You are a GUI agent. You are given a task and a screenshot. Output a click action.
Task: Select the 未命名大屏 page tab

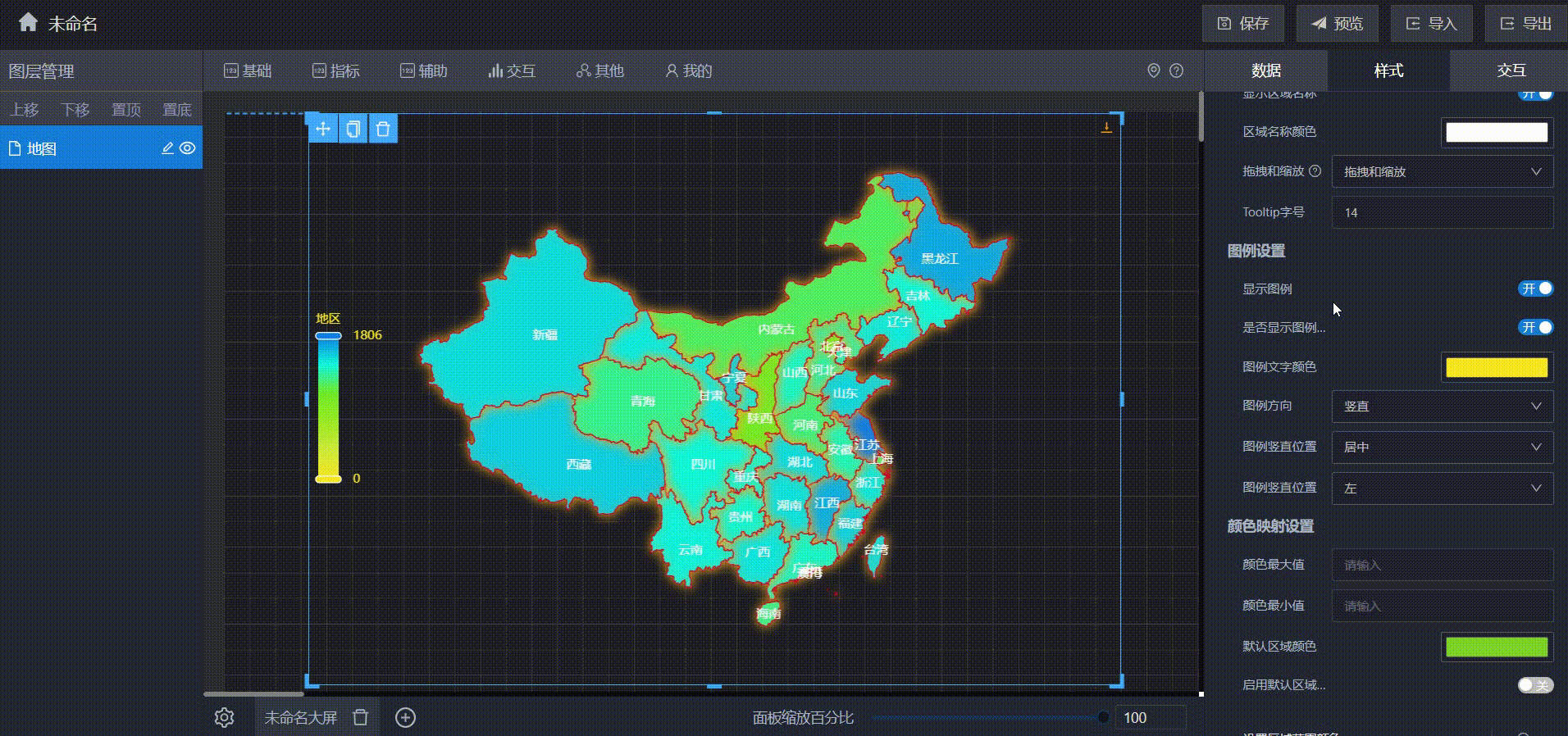(x=300, y=718)
